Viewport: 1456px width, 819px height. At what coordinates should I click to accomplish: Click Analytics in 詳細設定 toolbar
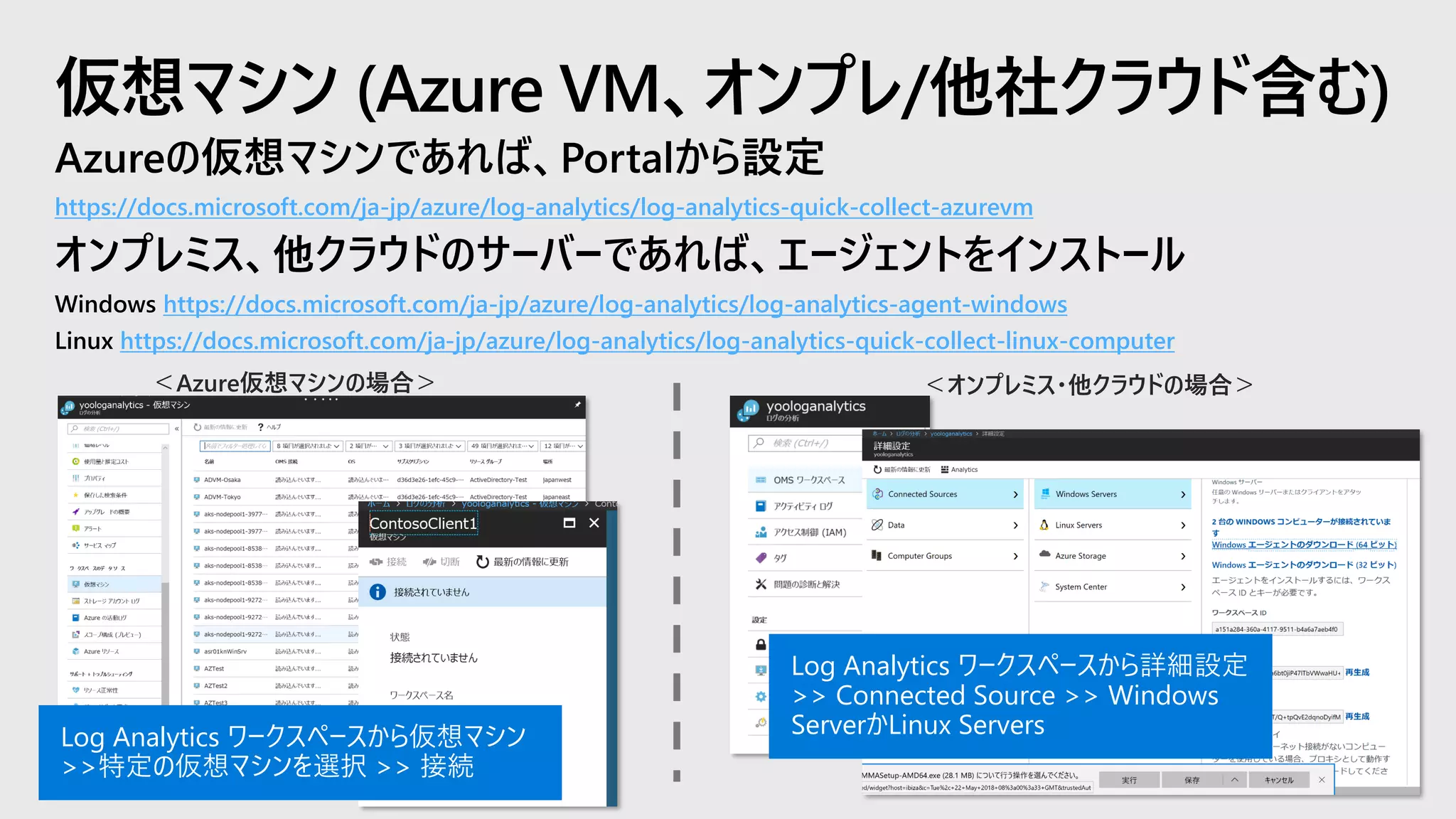coord(959,469)
